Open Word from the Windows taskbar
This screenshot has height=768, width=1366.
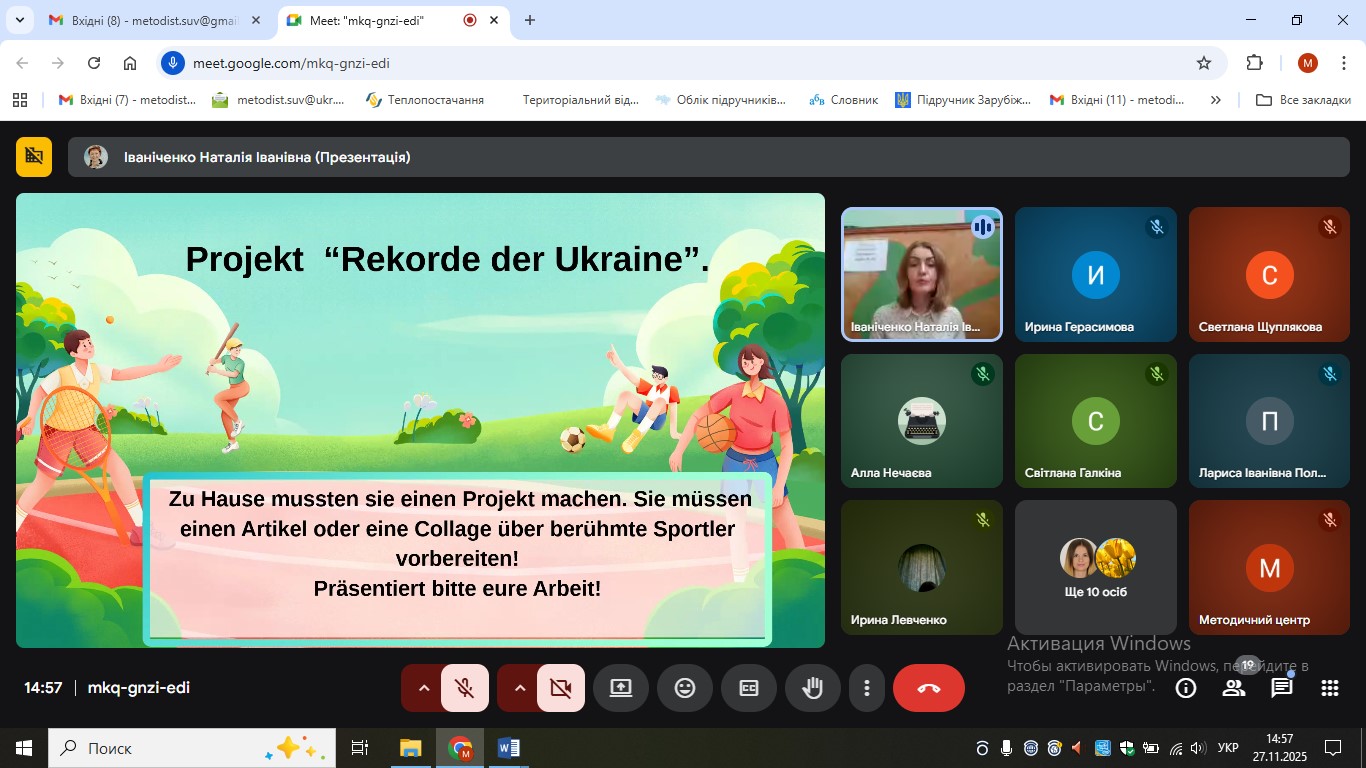[508, 748]
